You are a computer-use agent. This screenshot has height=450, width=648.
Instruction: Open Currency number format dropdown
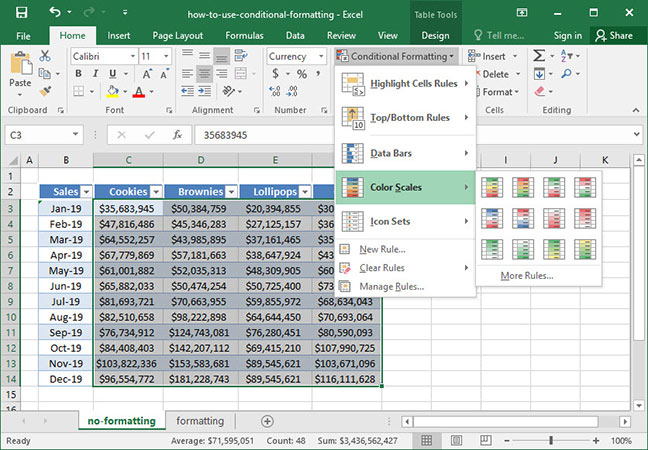coord(321,56)
